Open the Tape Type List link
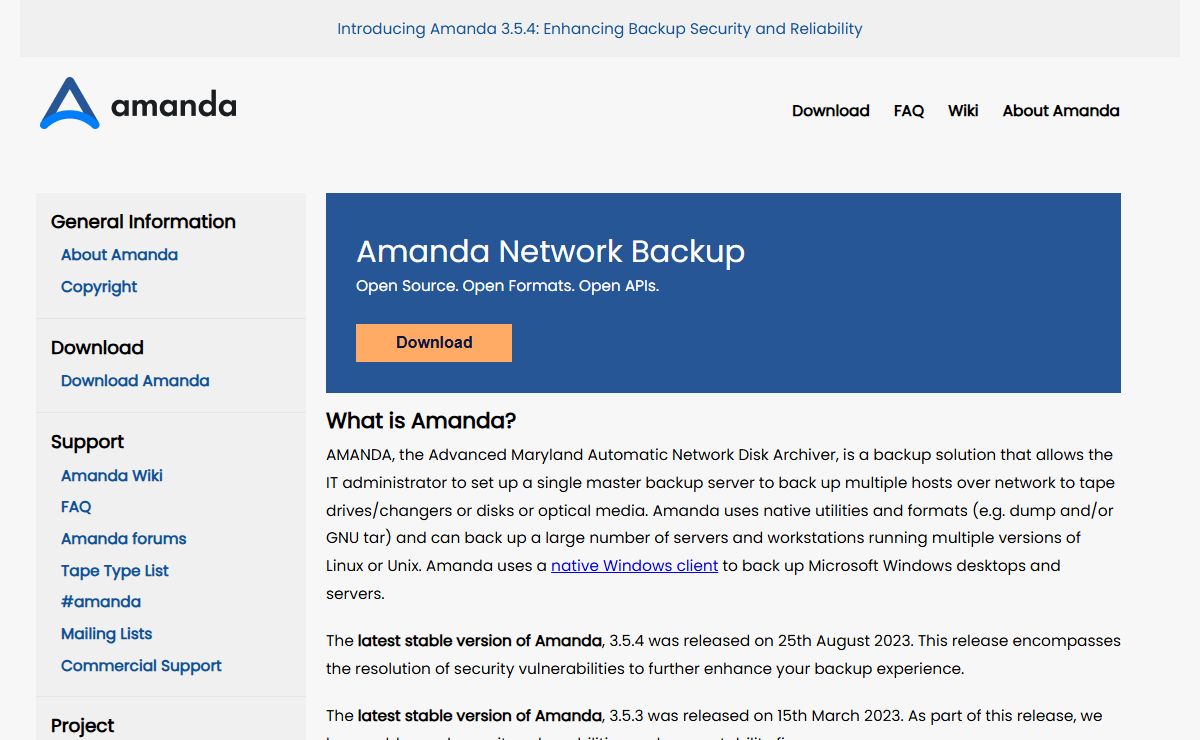1200x740 pixels. (x=114, y=571)
